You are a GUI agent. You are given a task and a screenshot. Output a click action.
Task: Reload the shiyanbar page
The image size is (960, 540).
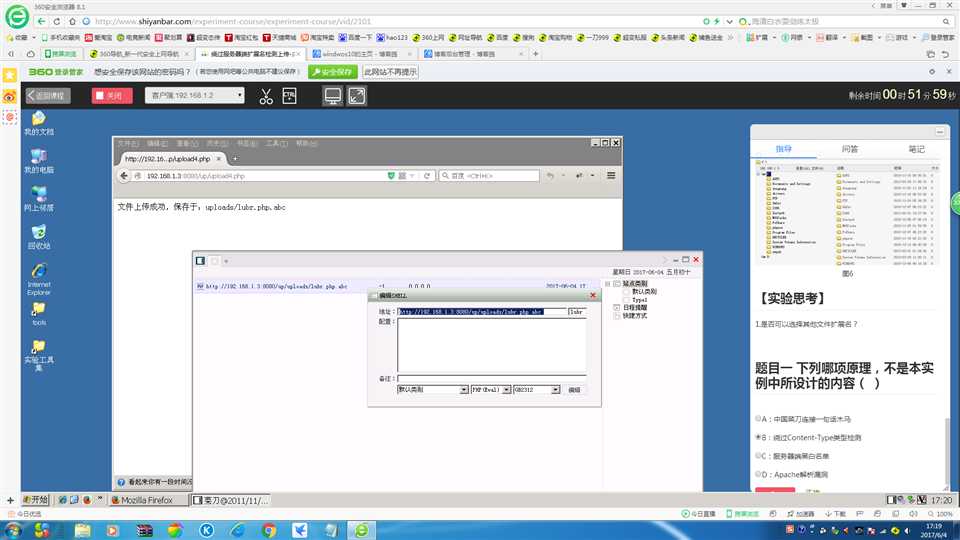[56, 21]
